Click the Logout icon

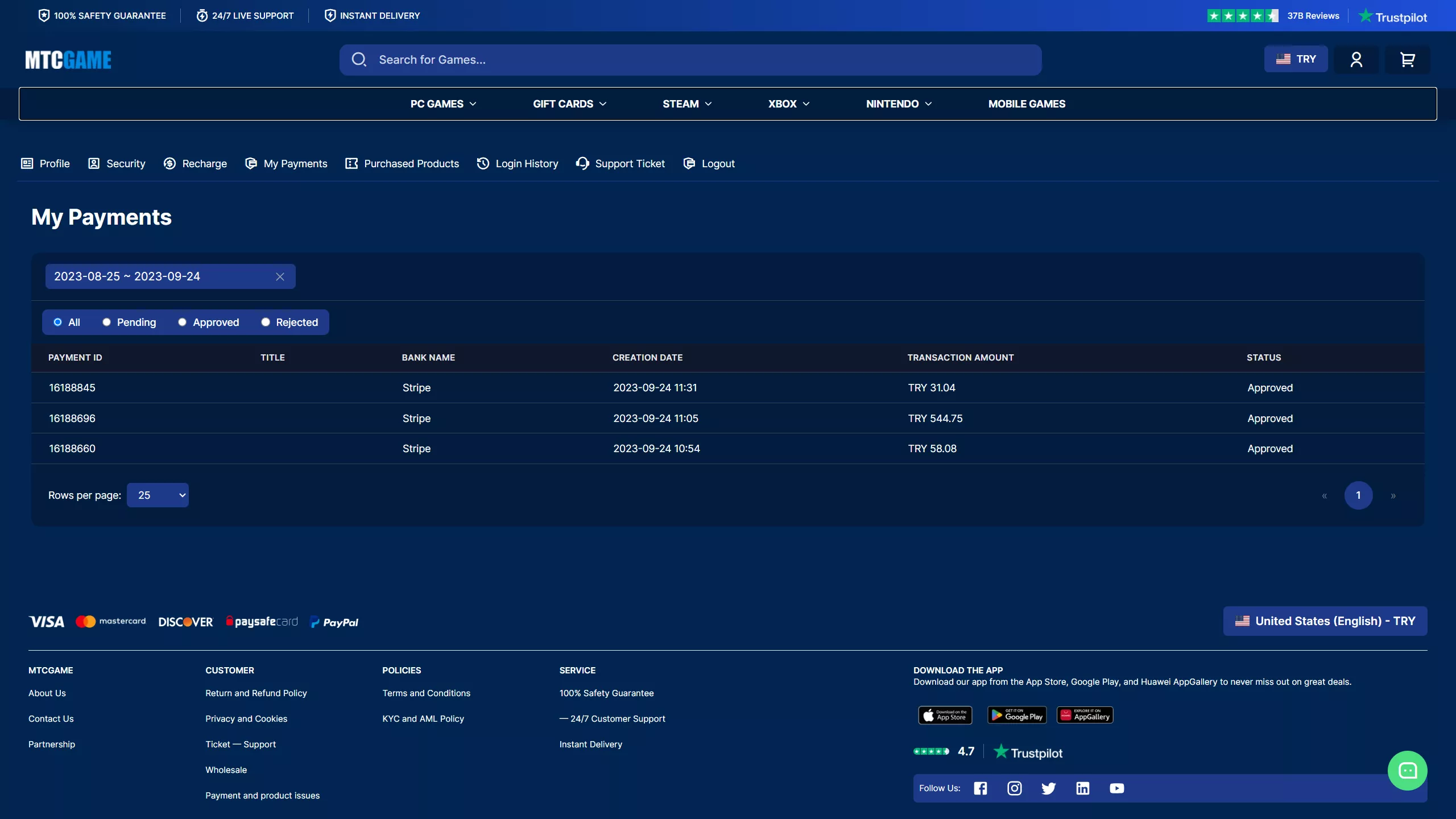tap(689, 164)
